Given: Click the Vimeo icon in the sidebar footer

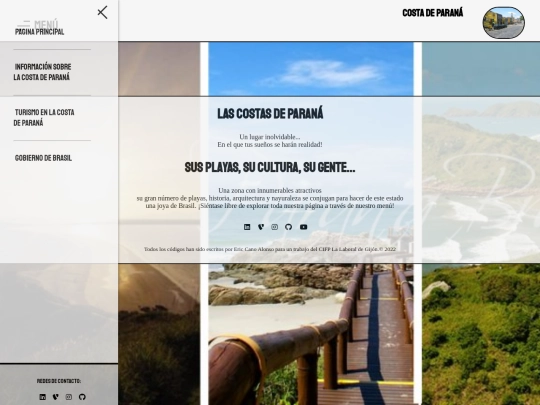Looking at the screenshot, I should (55, 397).
